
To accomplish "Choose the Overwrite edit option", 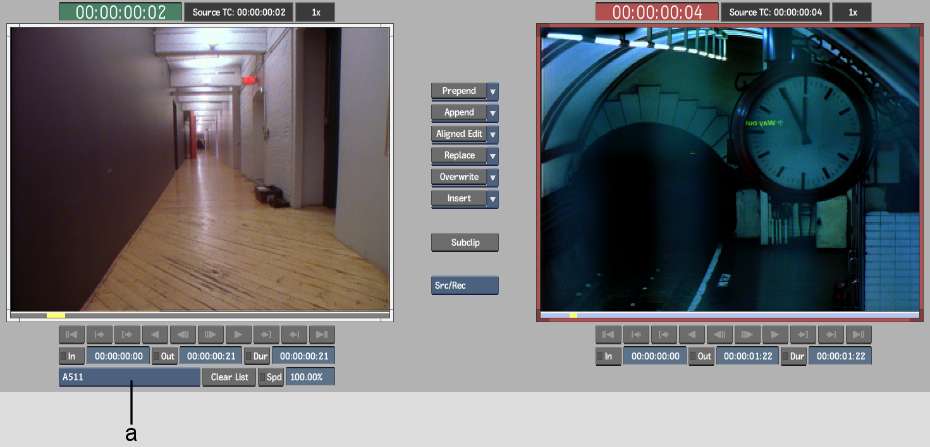I will coord(459,177).
